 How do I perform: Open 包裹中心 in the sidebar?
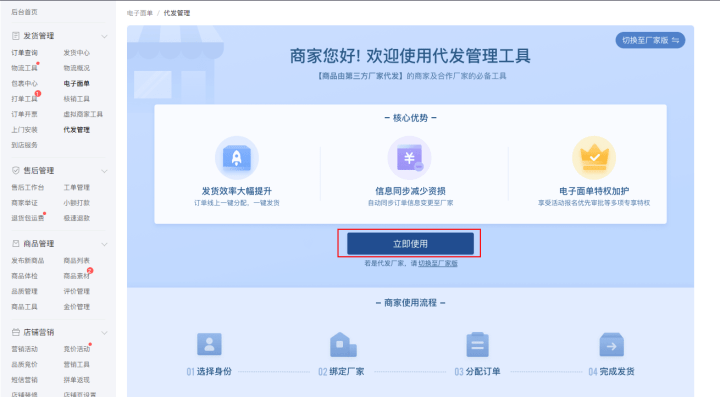click(24, 84)
